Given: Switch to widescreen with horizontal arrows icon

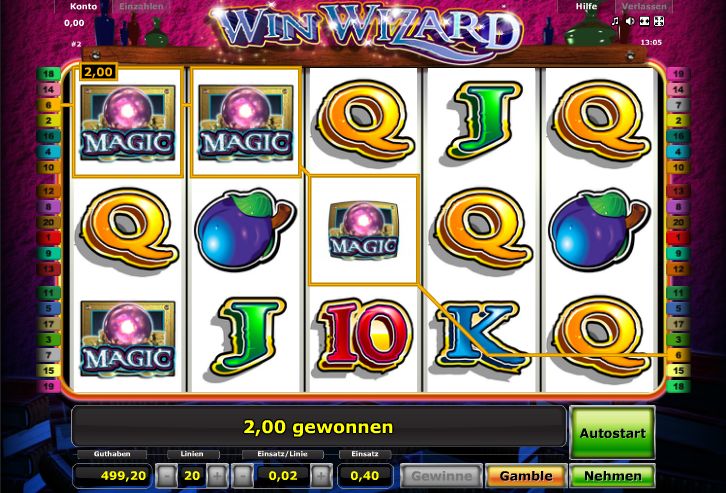Looking at the screenshot, I should pyautogui.click(x=645, y=21).
